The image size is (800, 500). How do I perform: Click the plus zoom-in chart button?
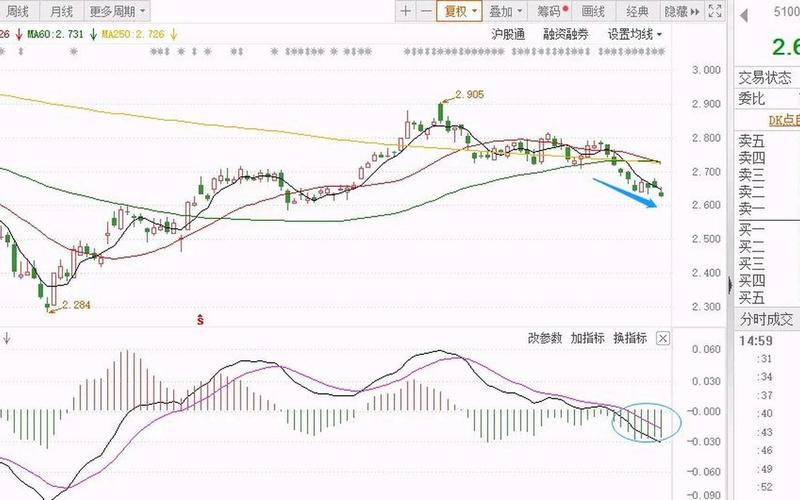[405, 11]
